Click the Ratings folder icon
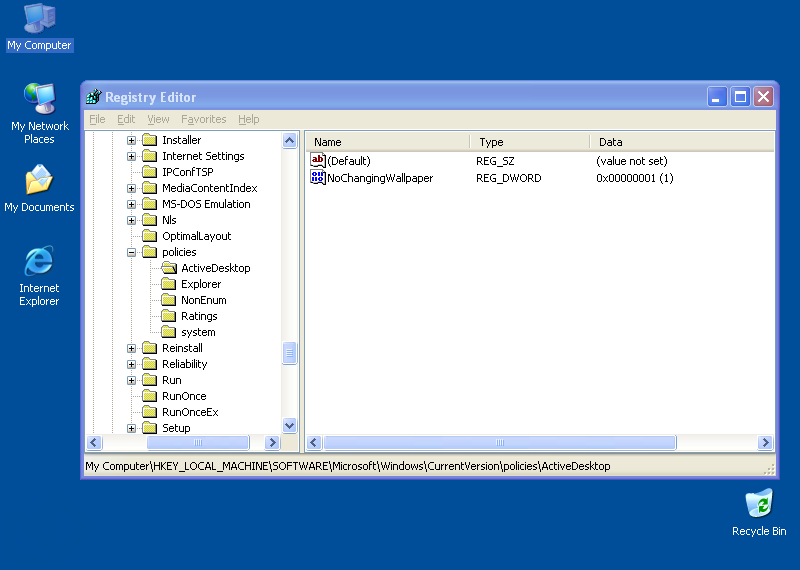 click(169, 316)
